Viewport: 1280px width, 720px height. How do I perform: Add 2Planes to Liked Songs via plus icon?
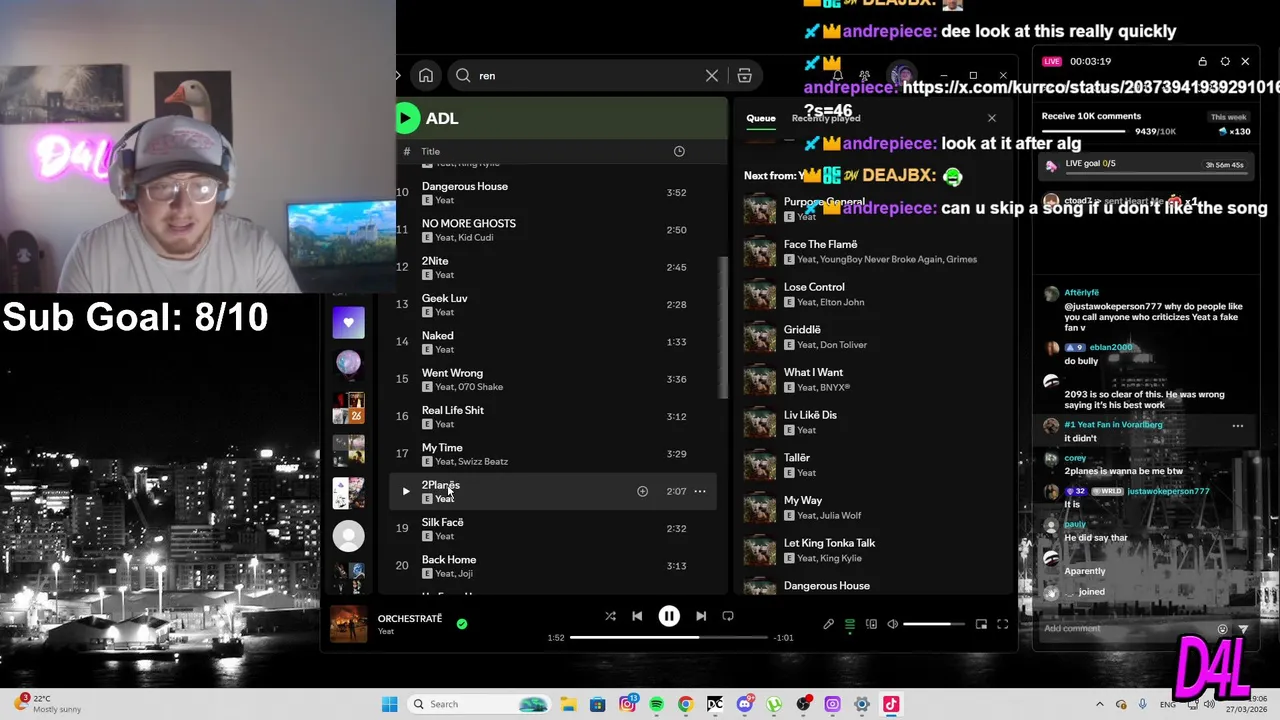pyautogui.click(x=643, y=491)
